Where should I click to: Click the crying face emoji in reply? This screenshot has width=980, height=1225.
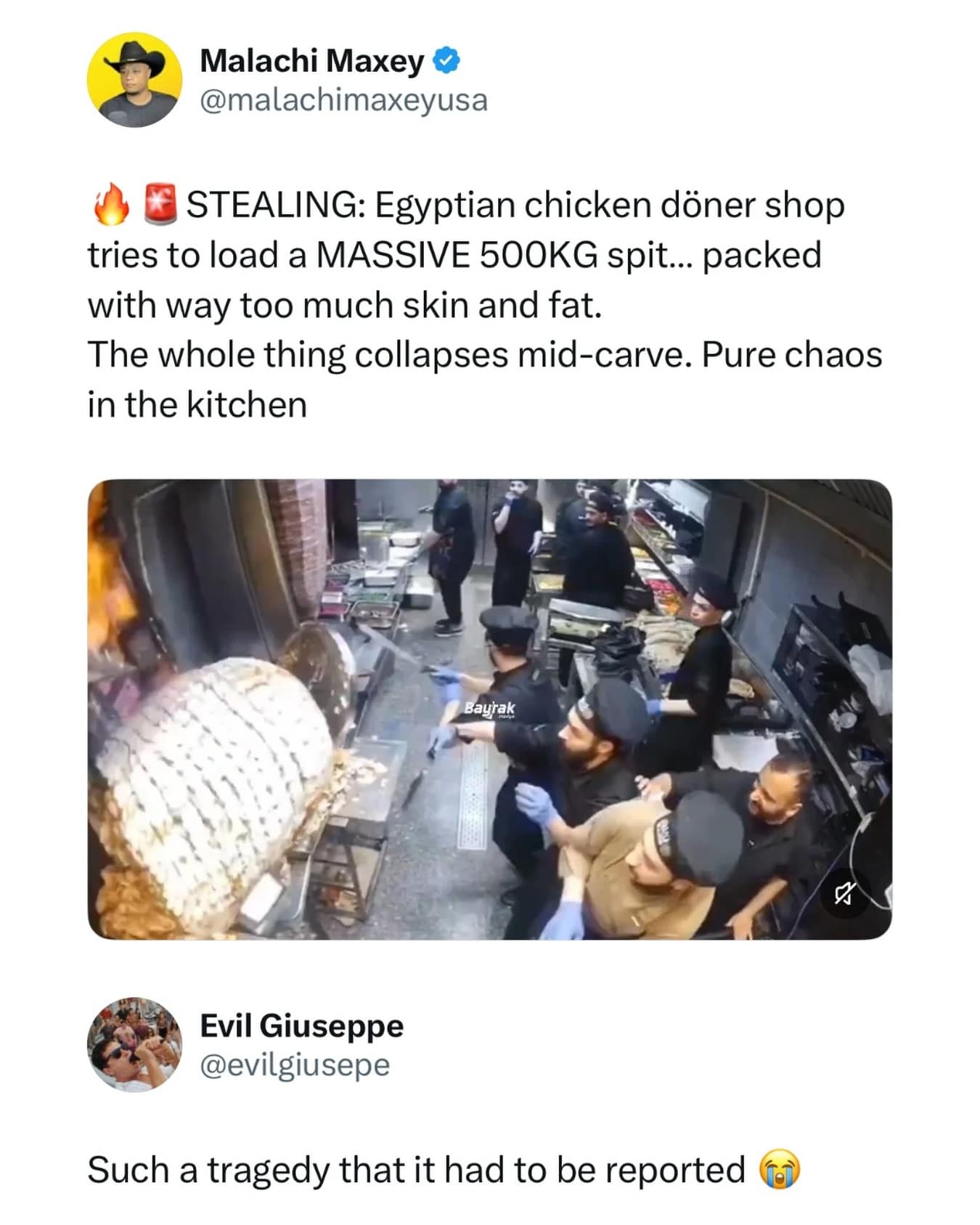(x=780, y=1170)
